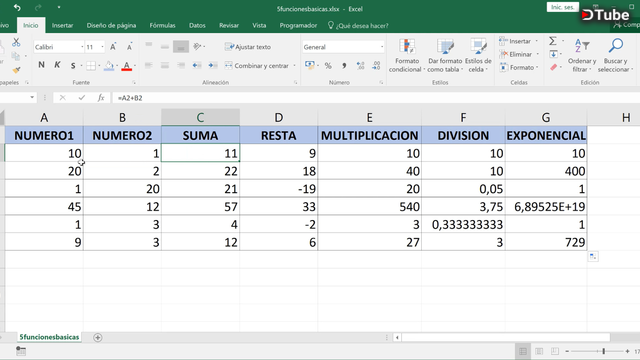Open Formato condicional menu
This screenshot has width=640, height=360.
tap(407, 56)
